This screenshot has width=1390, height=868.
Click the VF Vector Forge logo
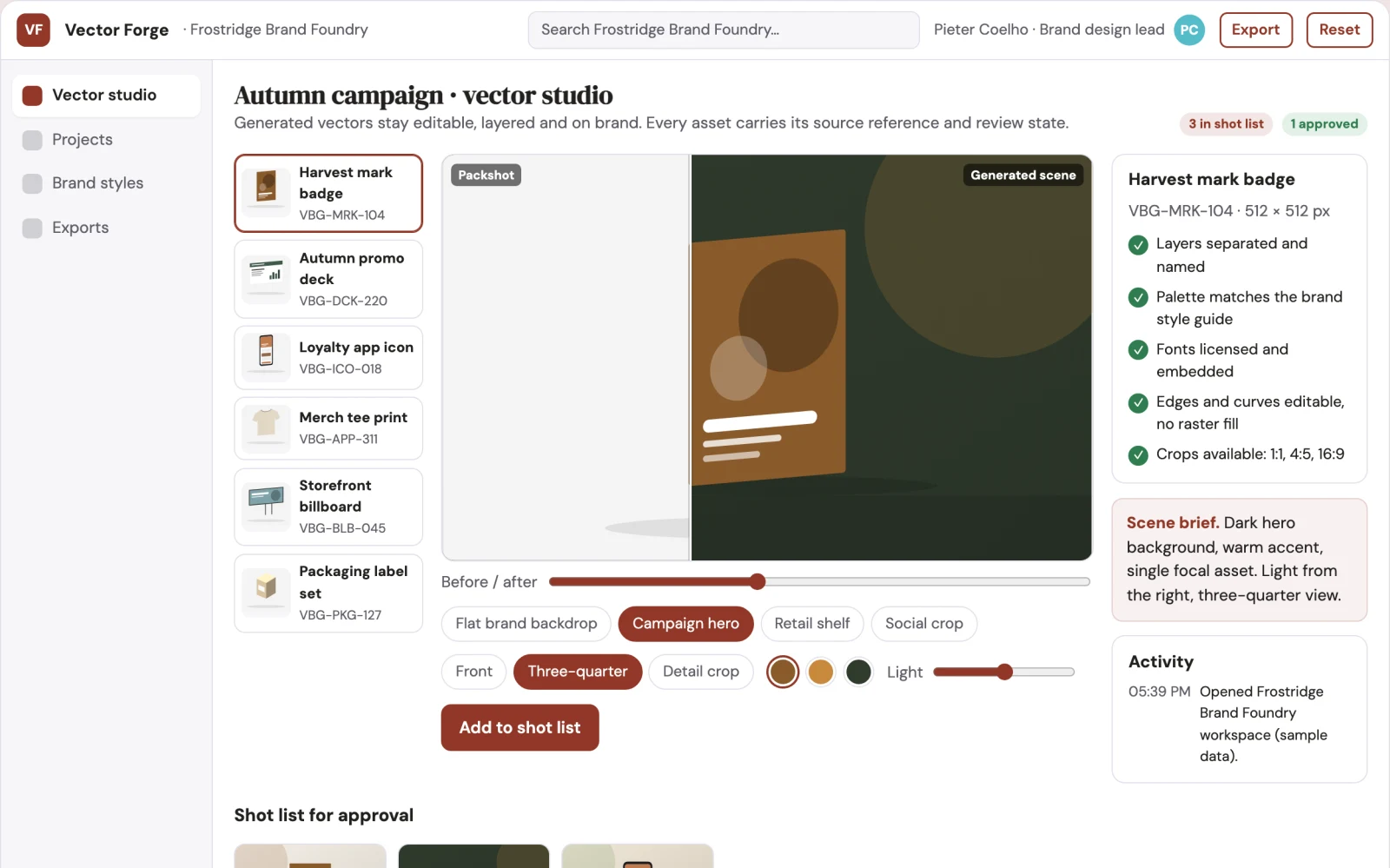coord(33,30)
